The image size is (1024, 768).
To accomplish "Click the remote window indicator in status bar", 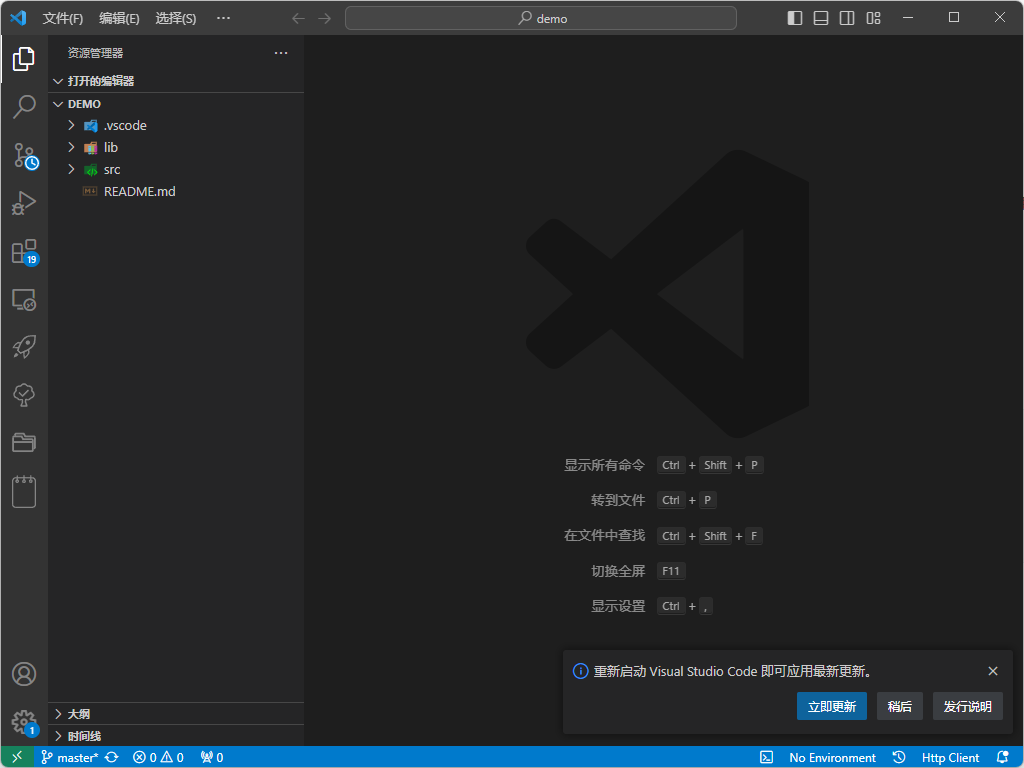I will (17, 758).
